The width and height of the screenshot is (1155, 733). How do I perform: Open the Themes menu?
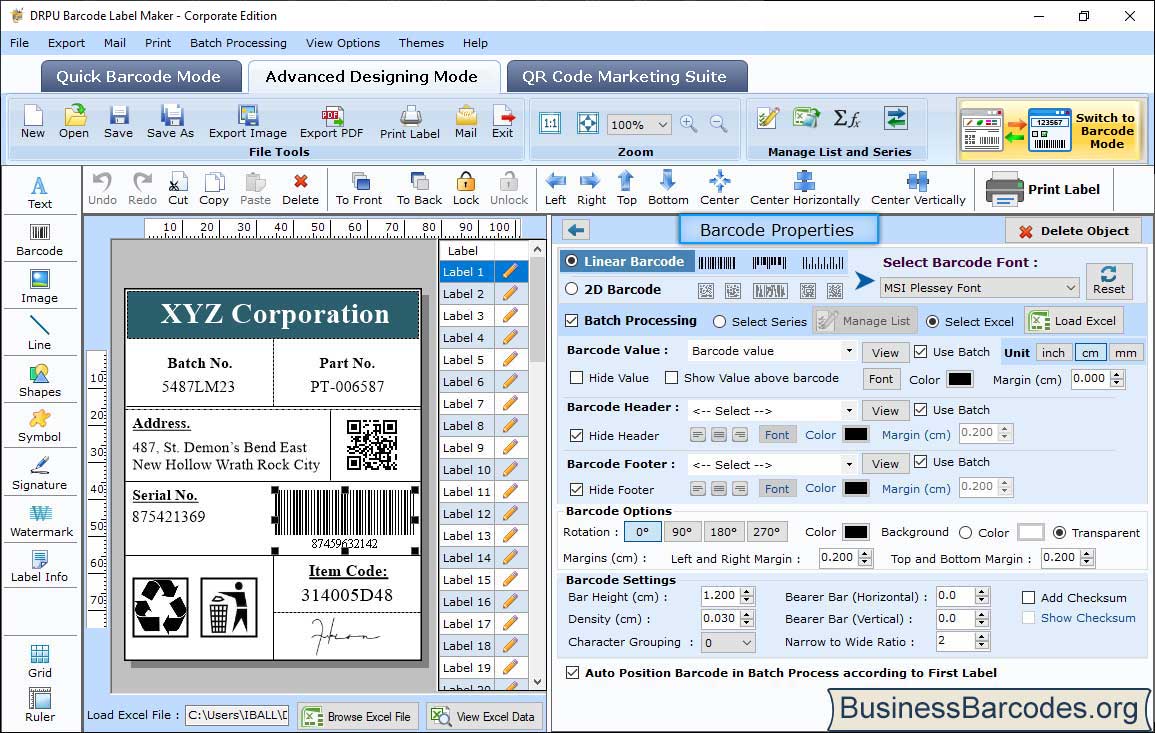(x=421, y=43)
